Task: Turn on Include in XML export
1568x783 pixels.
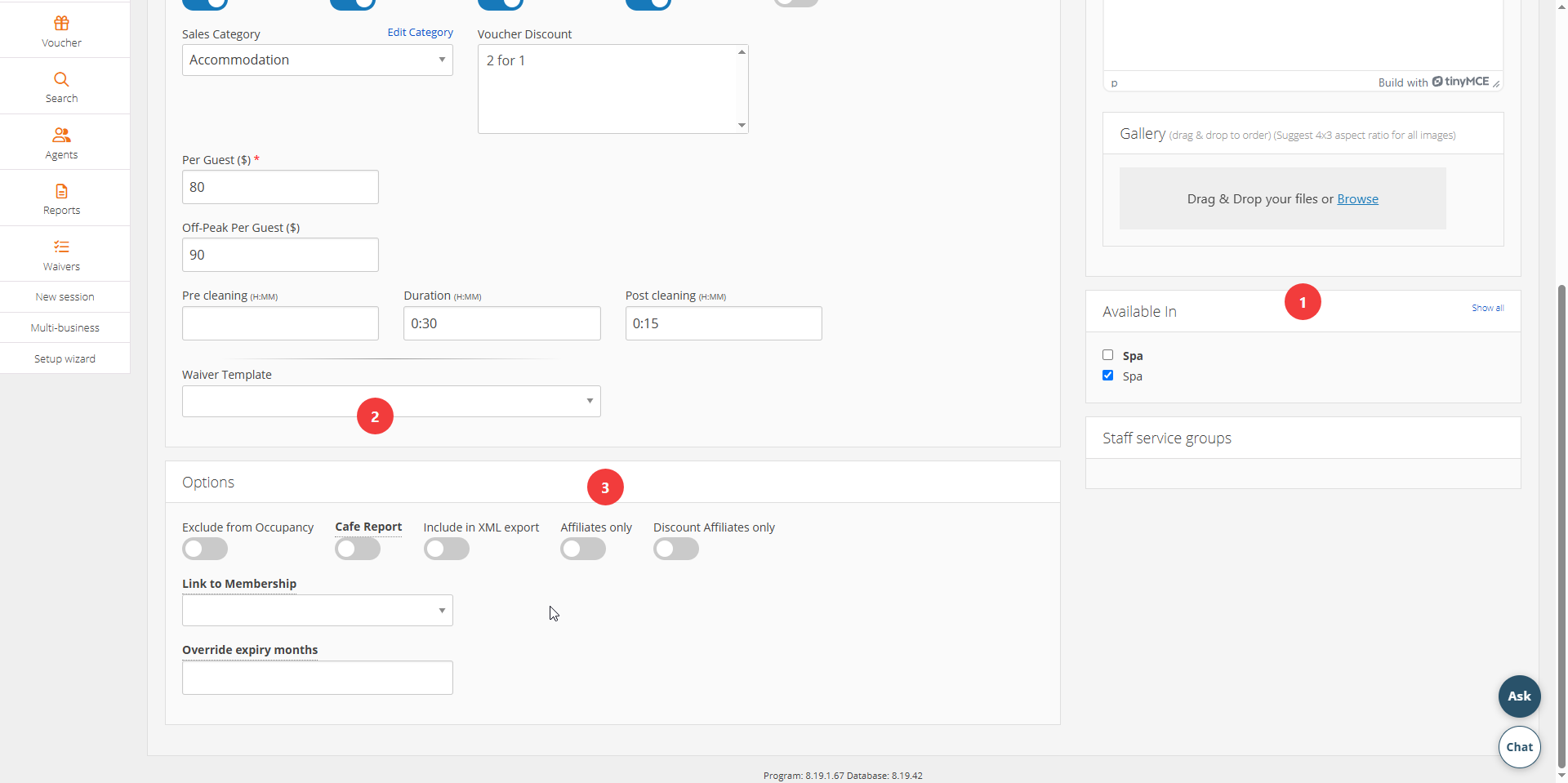Action: [447, 549]
